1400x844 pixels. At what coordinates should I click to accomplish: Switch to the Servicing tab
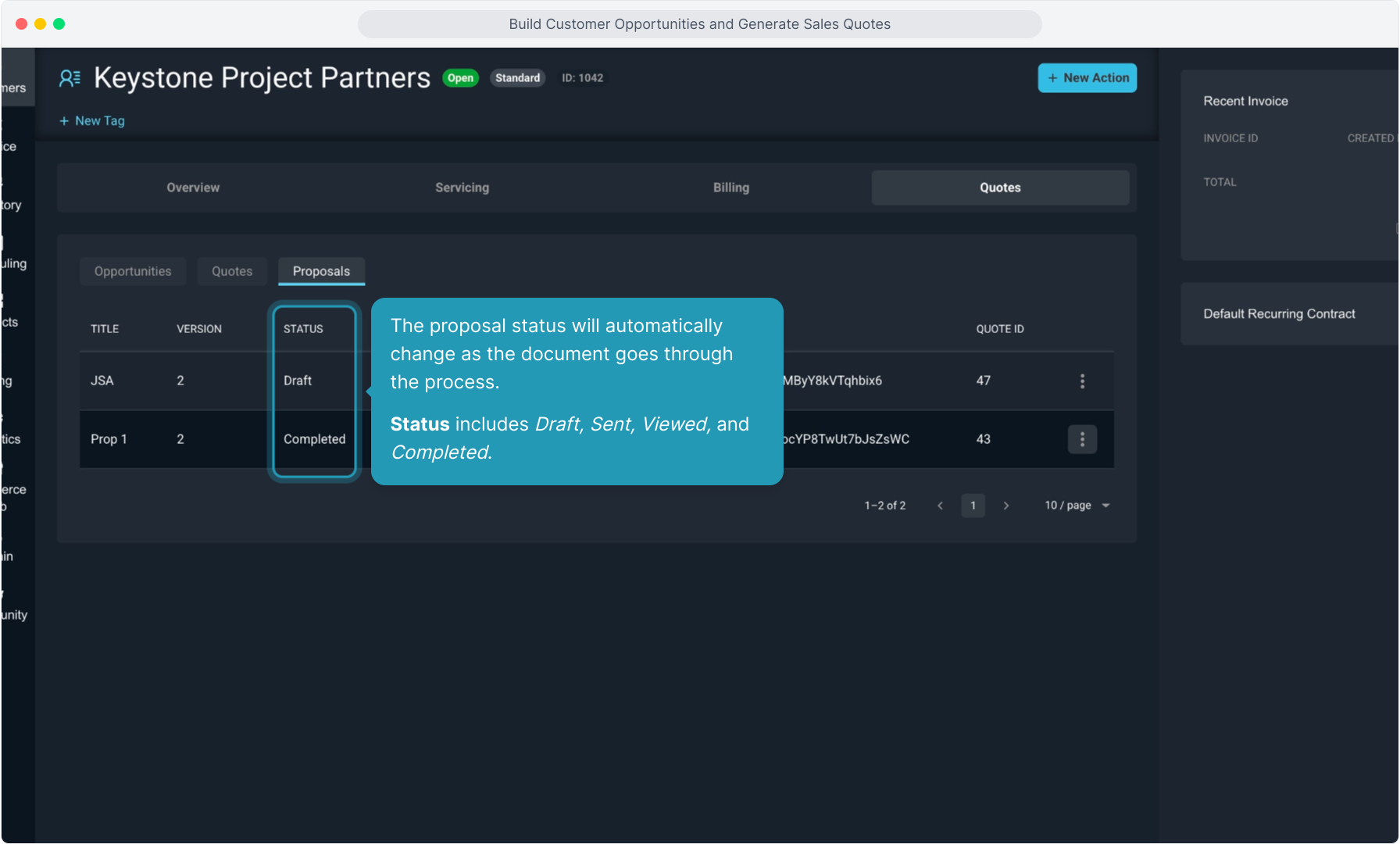coord(462,188)
